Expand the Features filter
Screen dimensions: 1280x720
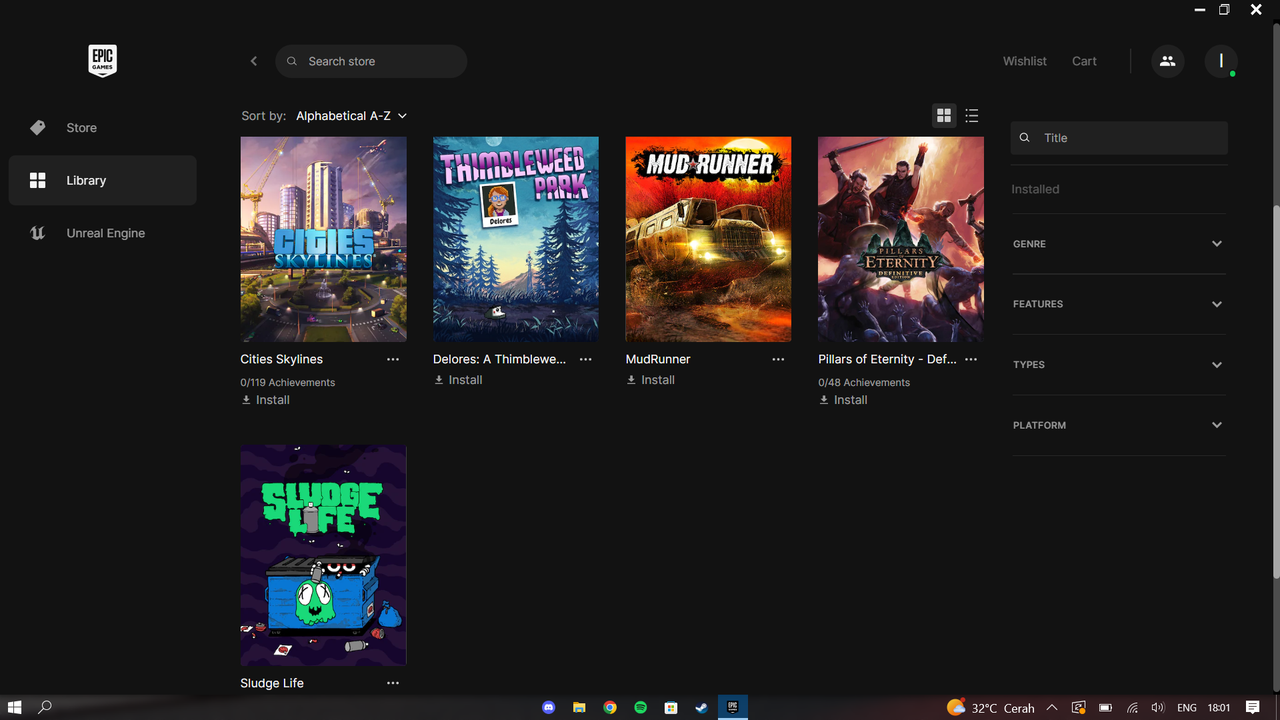coord(1118,304)
